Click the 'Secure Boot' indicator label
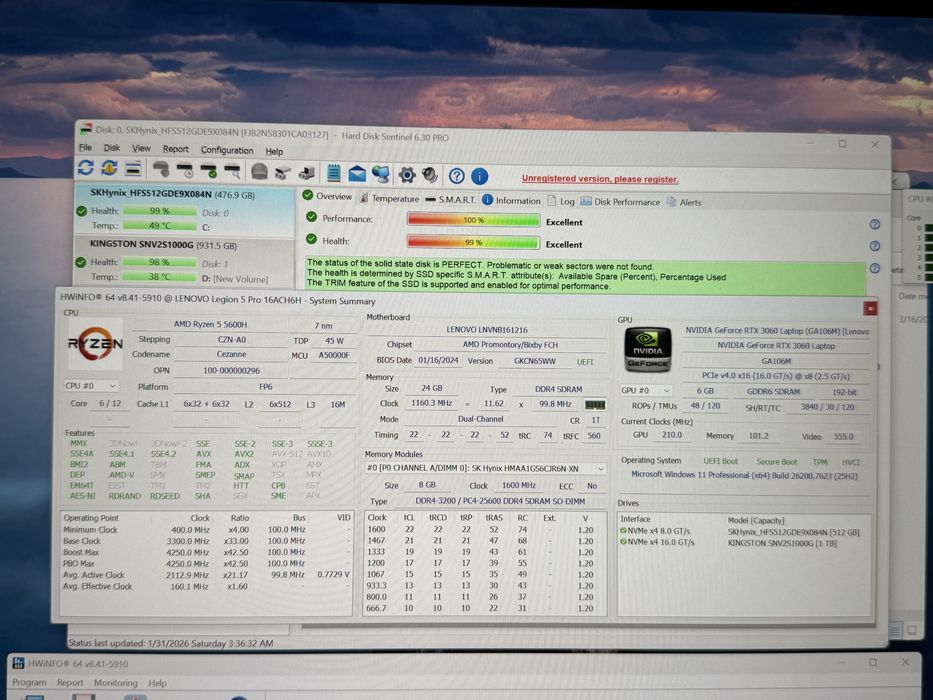 click(777, 462)
